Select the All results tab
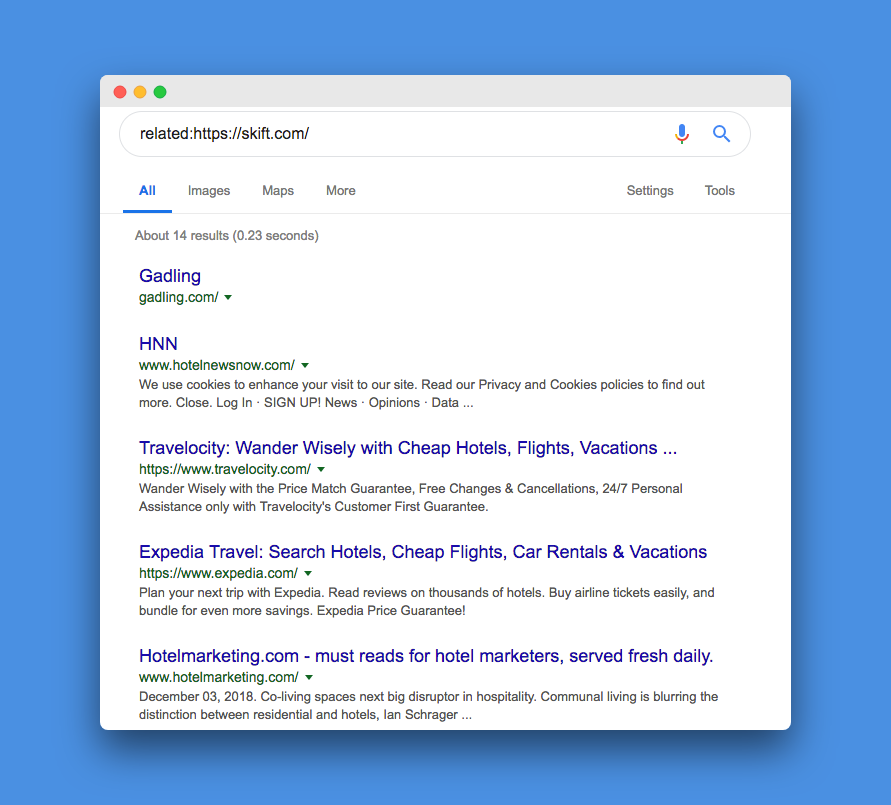The image size is (891, 805). (x=147, y=191)
